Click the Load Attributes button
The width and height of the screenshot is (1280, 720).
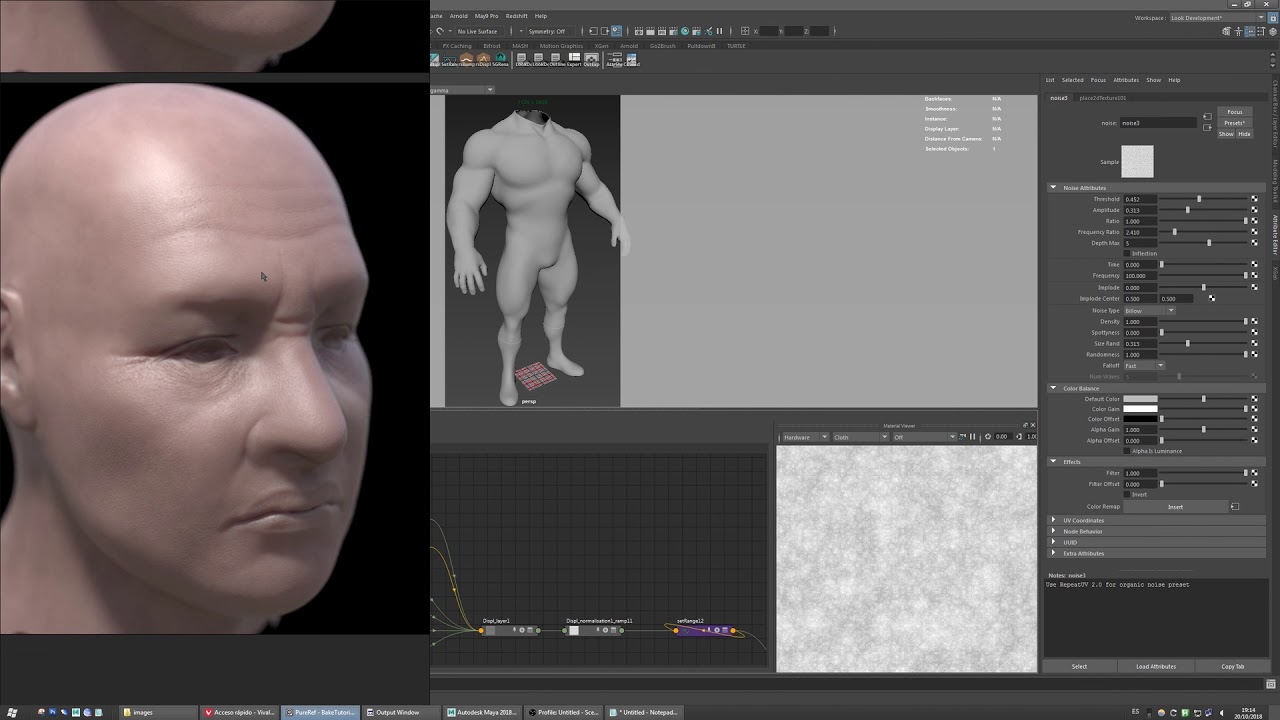click(x=1156, y=666)
